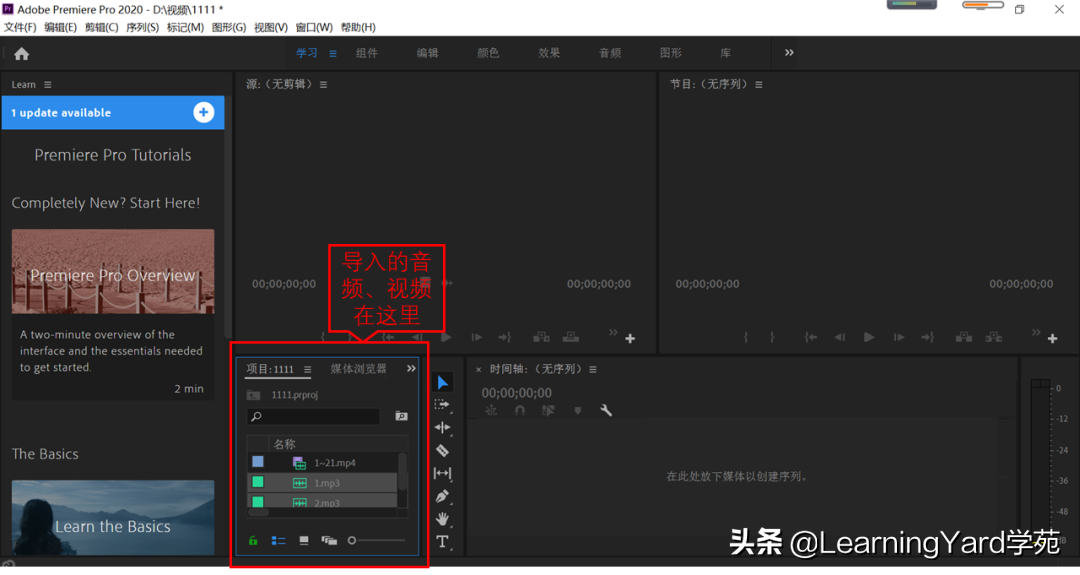Click Insert button in Source monitor
Viewport: 1080px width, 575px height.
(x=541, y=337)
